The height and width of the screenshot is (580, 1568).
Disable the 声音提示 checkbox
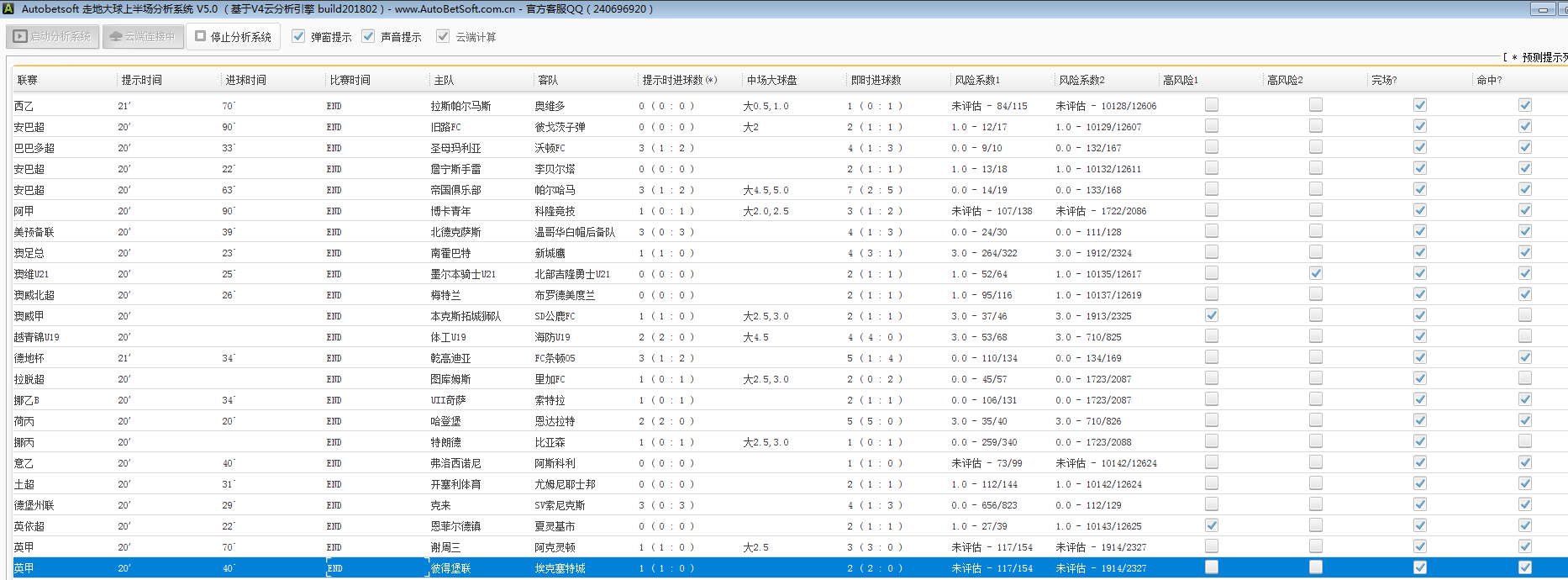coord(368,37)
